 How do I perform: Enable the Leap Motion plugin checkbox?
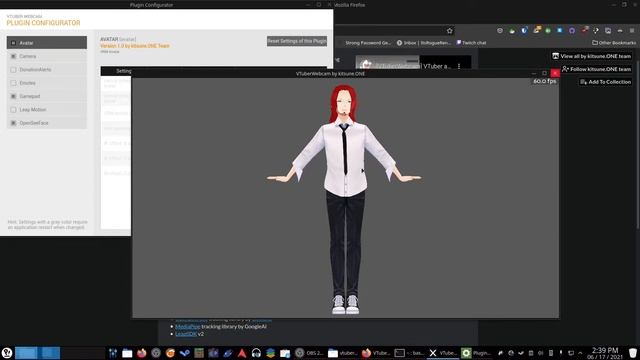point(13,110)
